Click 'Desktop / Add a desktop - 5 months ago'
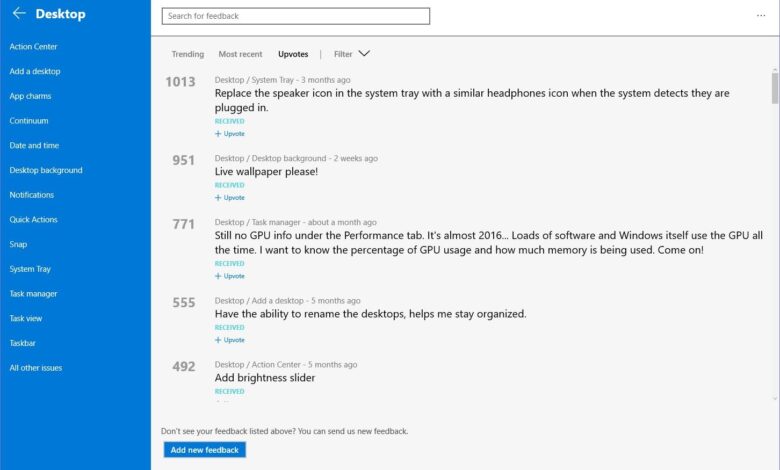 288,300
